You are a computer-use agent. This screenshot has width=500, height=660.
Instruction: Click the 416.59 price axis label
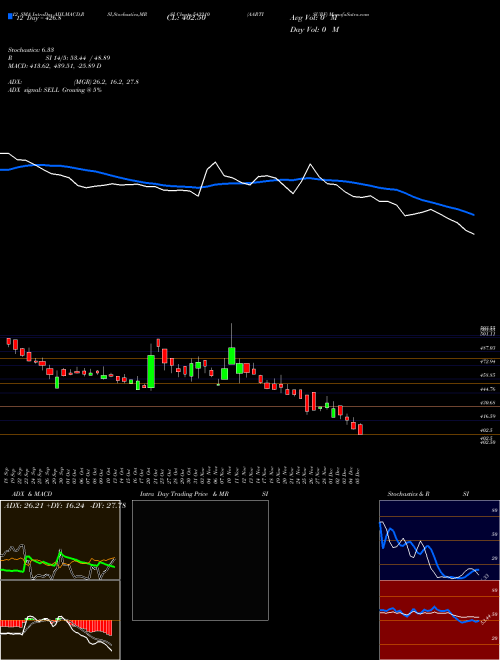(488, 416)
